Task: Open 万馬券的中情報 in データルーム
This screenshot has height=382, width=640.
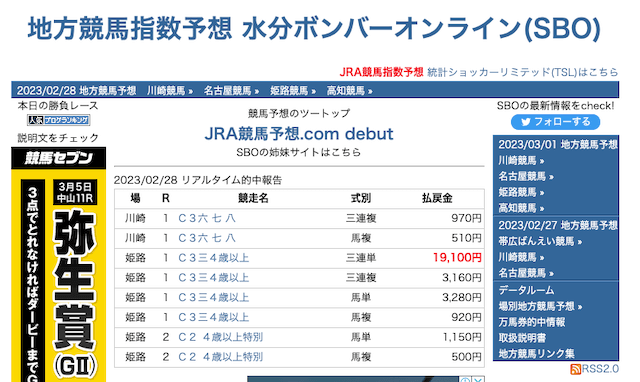Action: coord(531,322)
